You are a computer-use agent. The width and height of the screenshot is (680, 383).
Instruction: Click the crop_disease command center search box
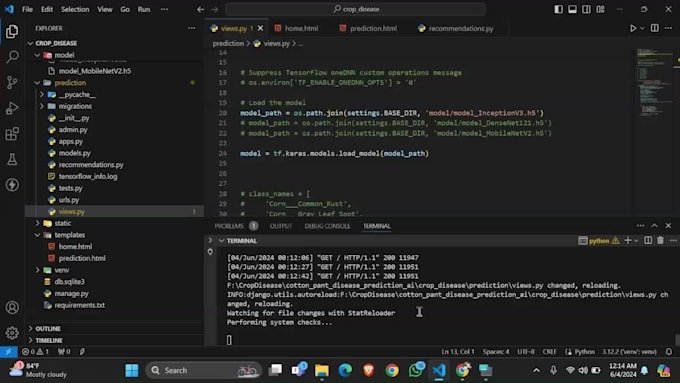355,9
